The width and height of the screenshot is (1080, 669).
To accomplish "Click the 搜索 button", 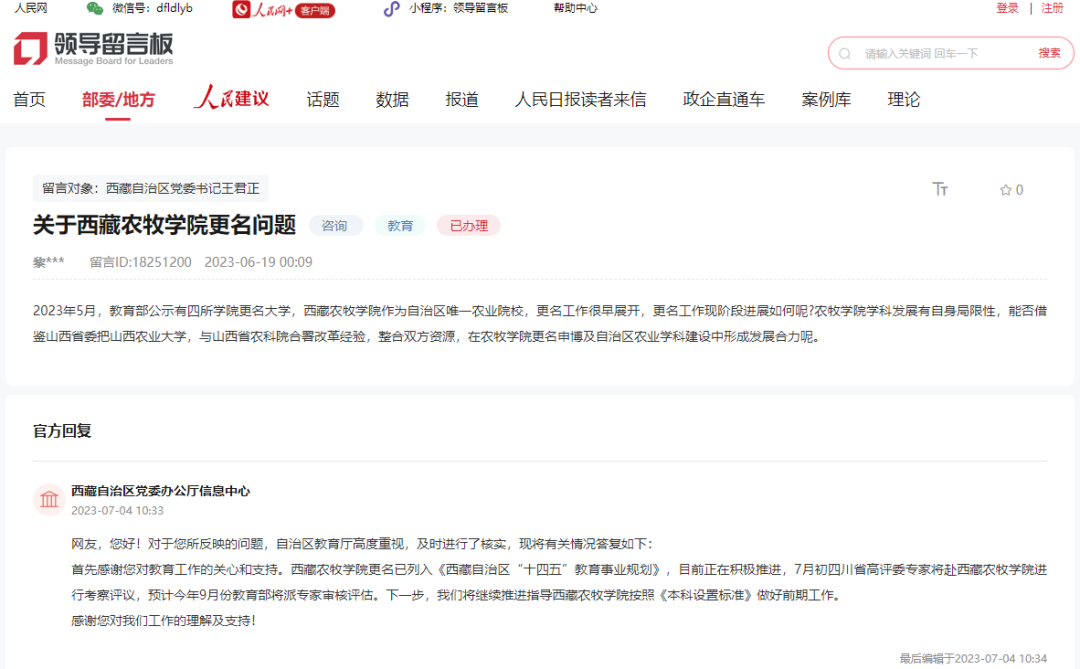I will tap(1049, 53).
